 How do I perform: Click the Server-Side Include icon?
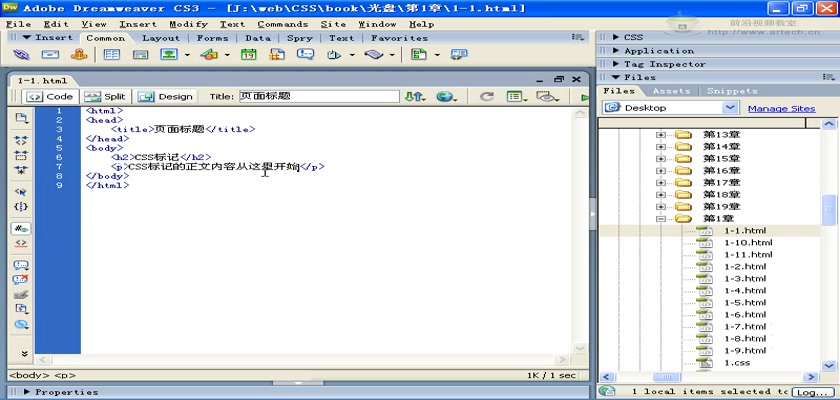277,54
